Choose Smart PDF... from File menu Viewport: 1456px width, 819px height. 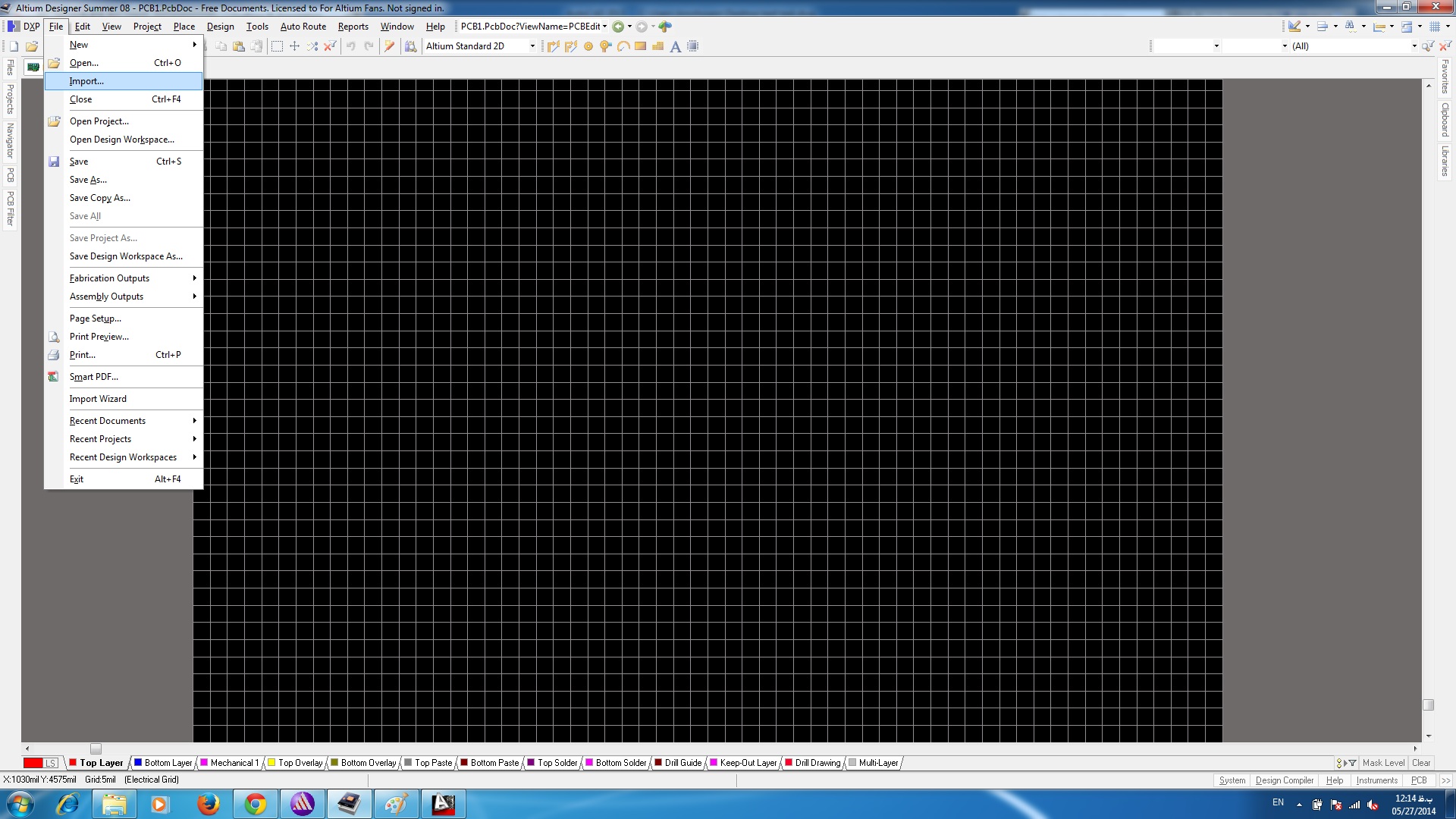pyautogui.click(x=93, y=377)
